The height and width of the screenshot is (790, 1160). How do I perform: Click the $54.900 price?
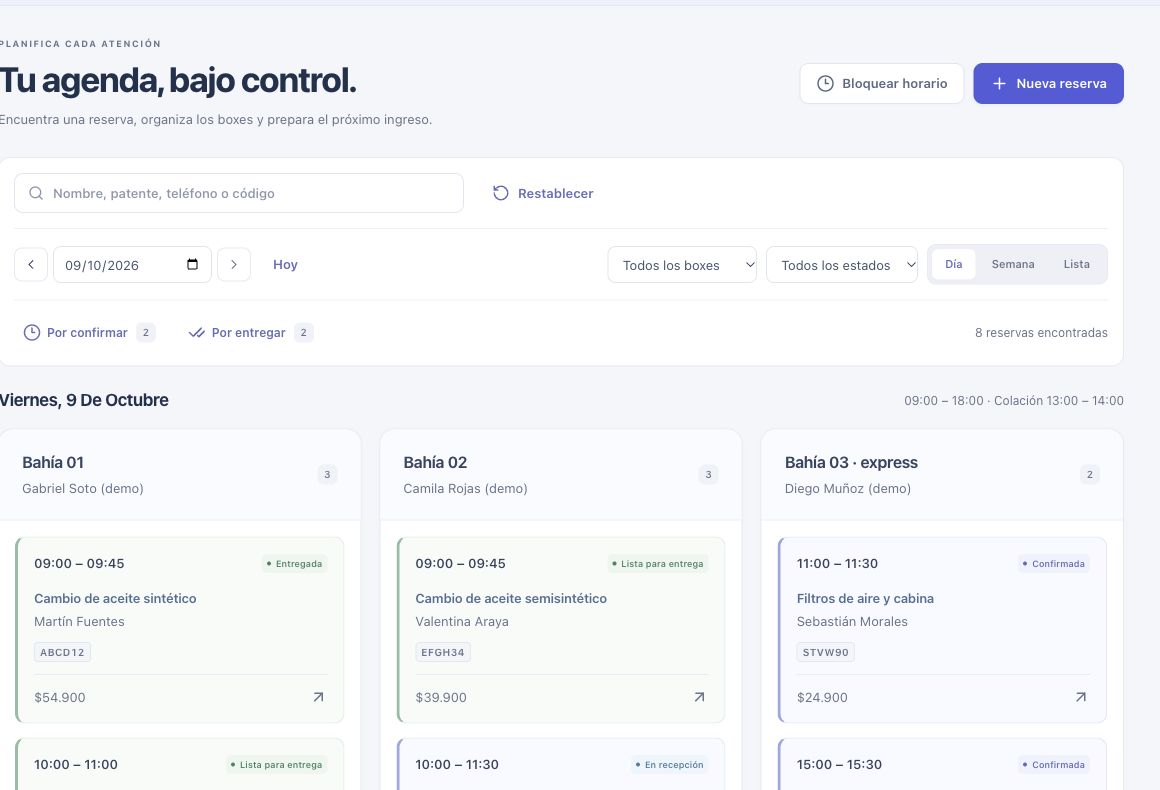60,698
